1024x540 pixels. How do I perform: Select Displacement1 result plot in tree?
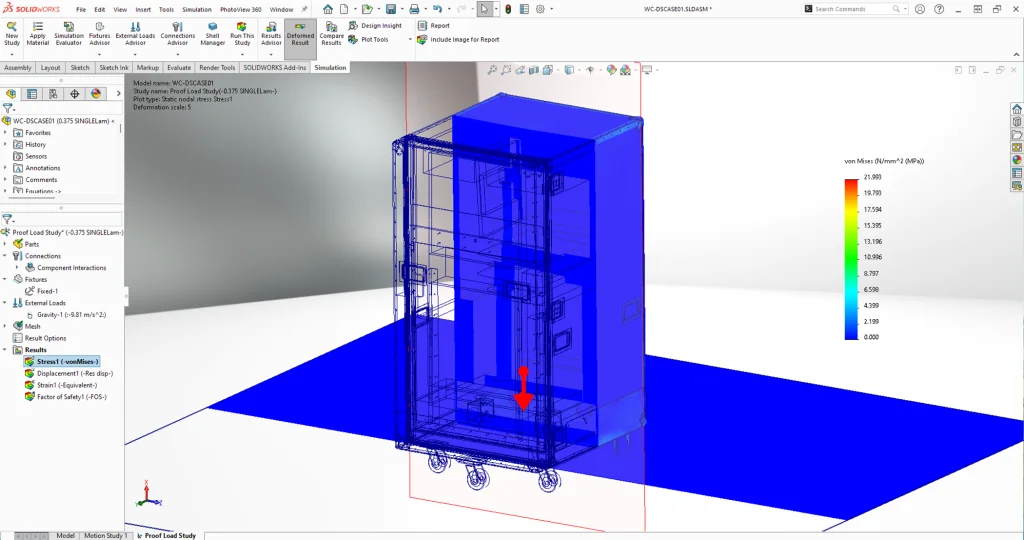click(x=73, y=373)
